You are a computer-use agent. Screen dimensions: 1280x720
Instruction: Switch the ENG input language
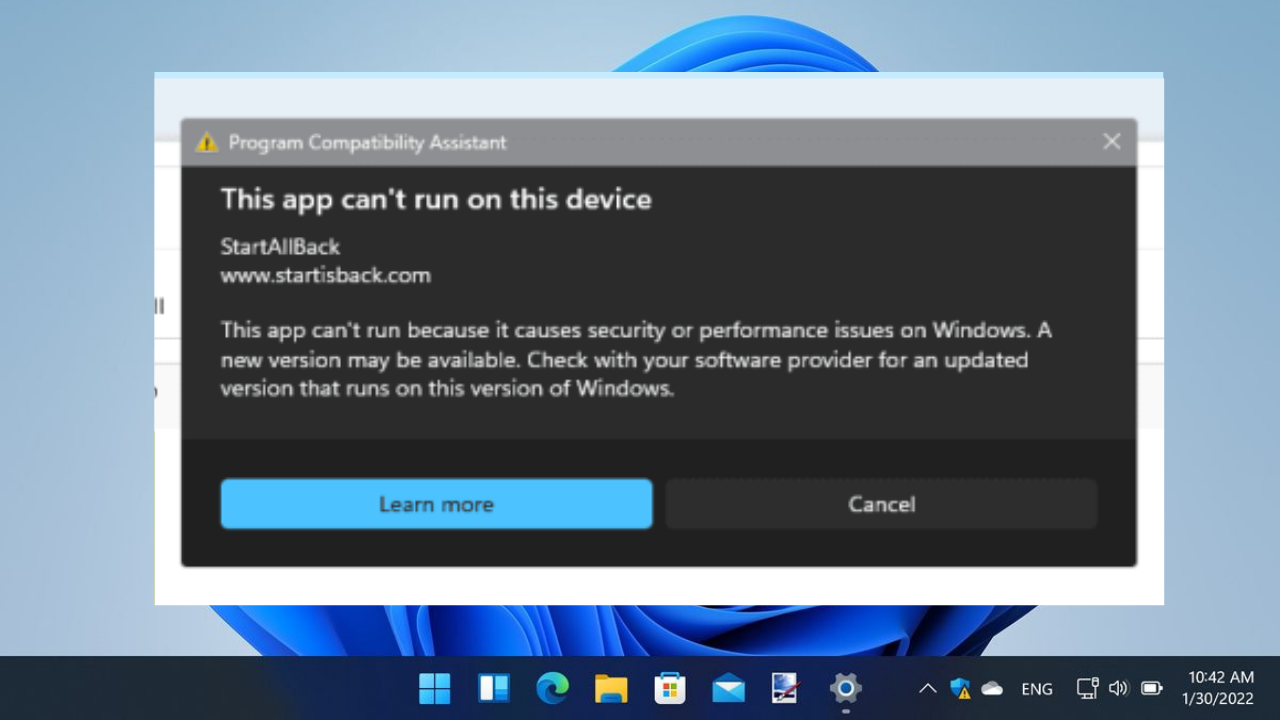1037,689
